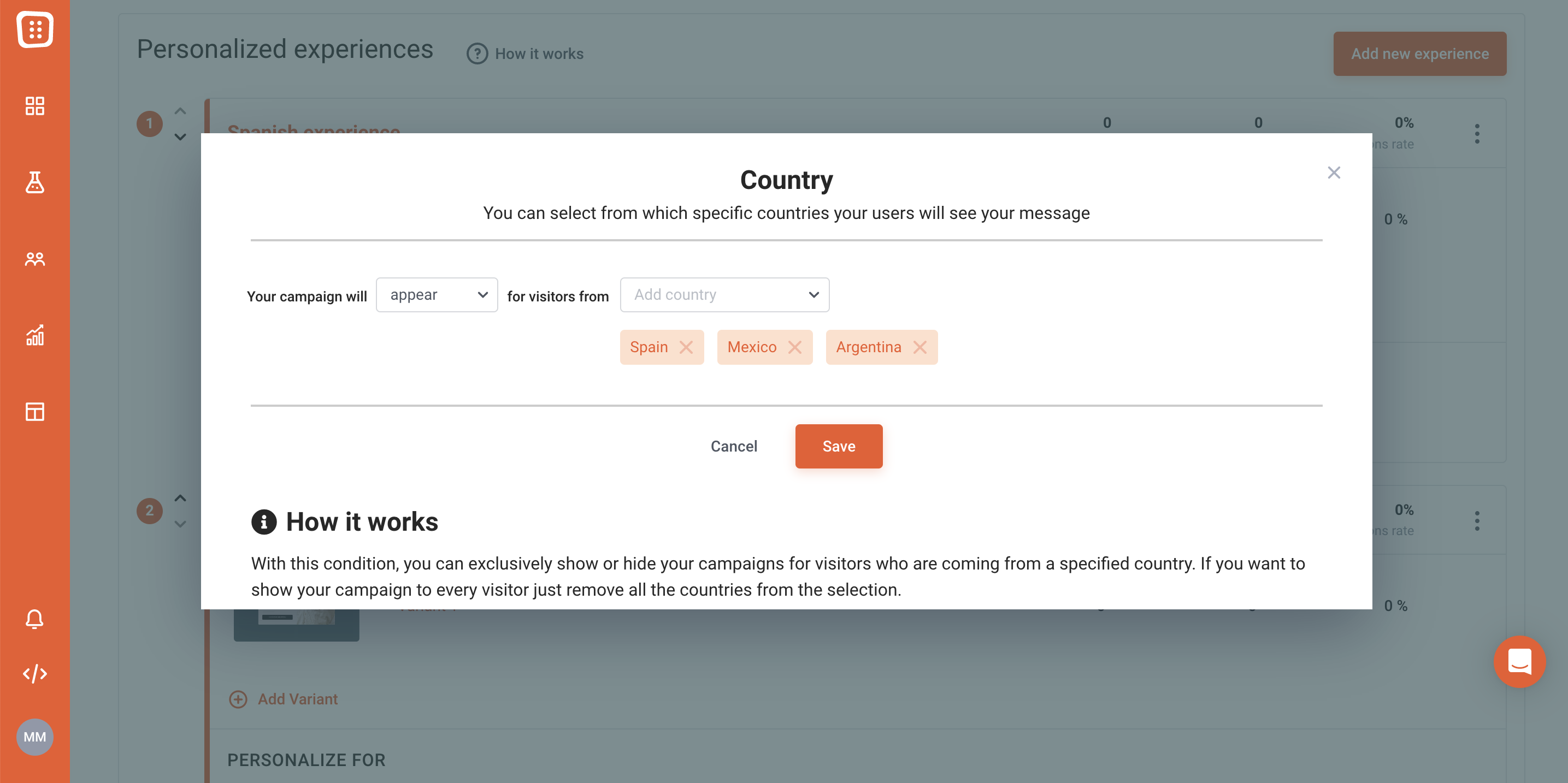
Task: Click Cancel in Country dialog
Action: pos(734,447)
